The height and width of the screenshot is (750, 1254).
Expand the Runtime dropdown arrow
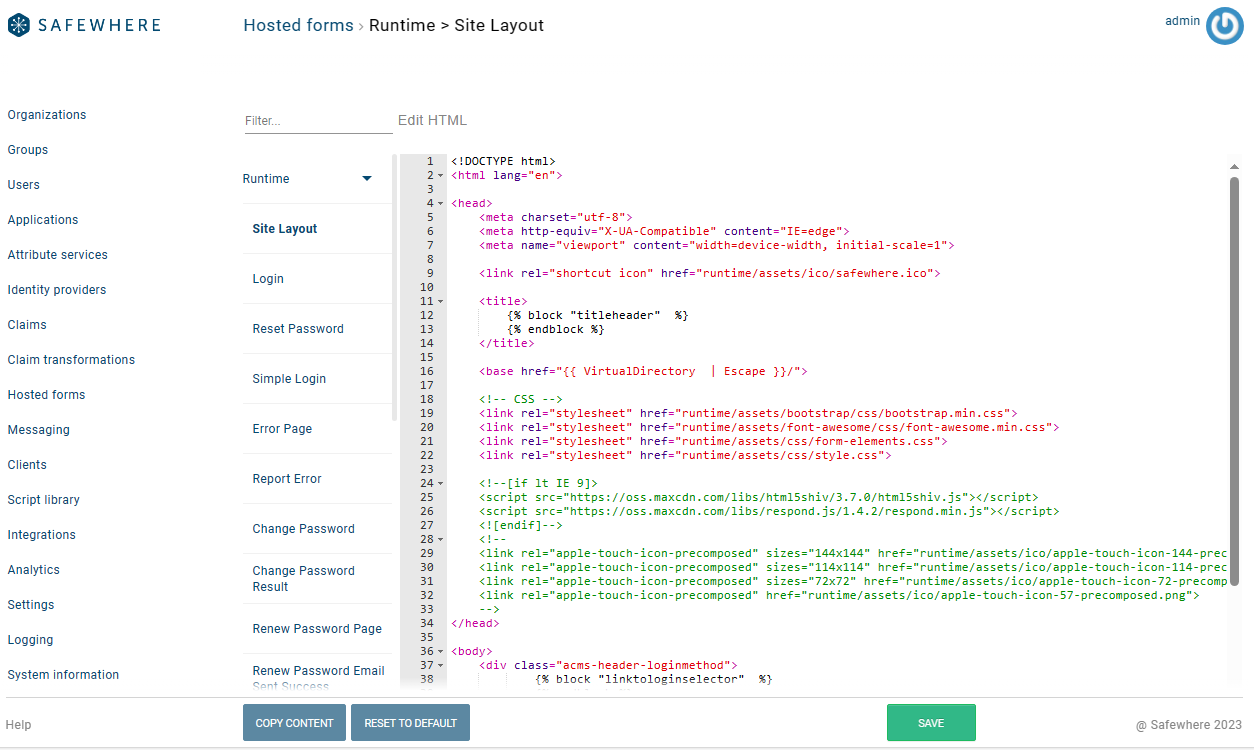pos(367,179)
